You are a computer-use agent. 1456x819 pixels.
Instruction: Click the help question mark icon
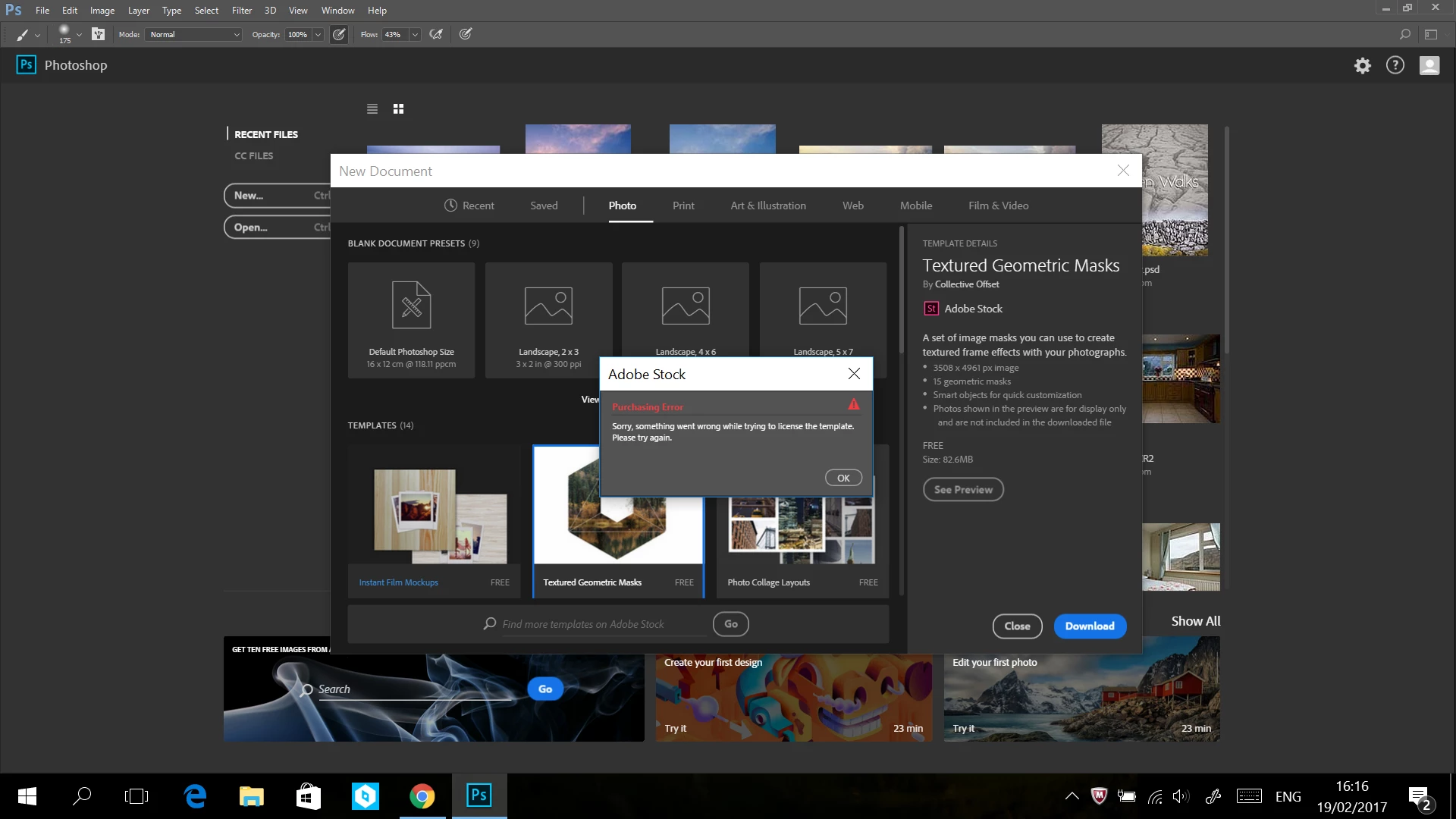[1395, 65]
